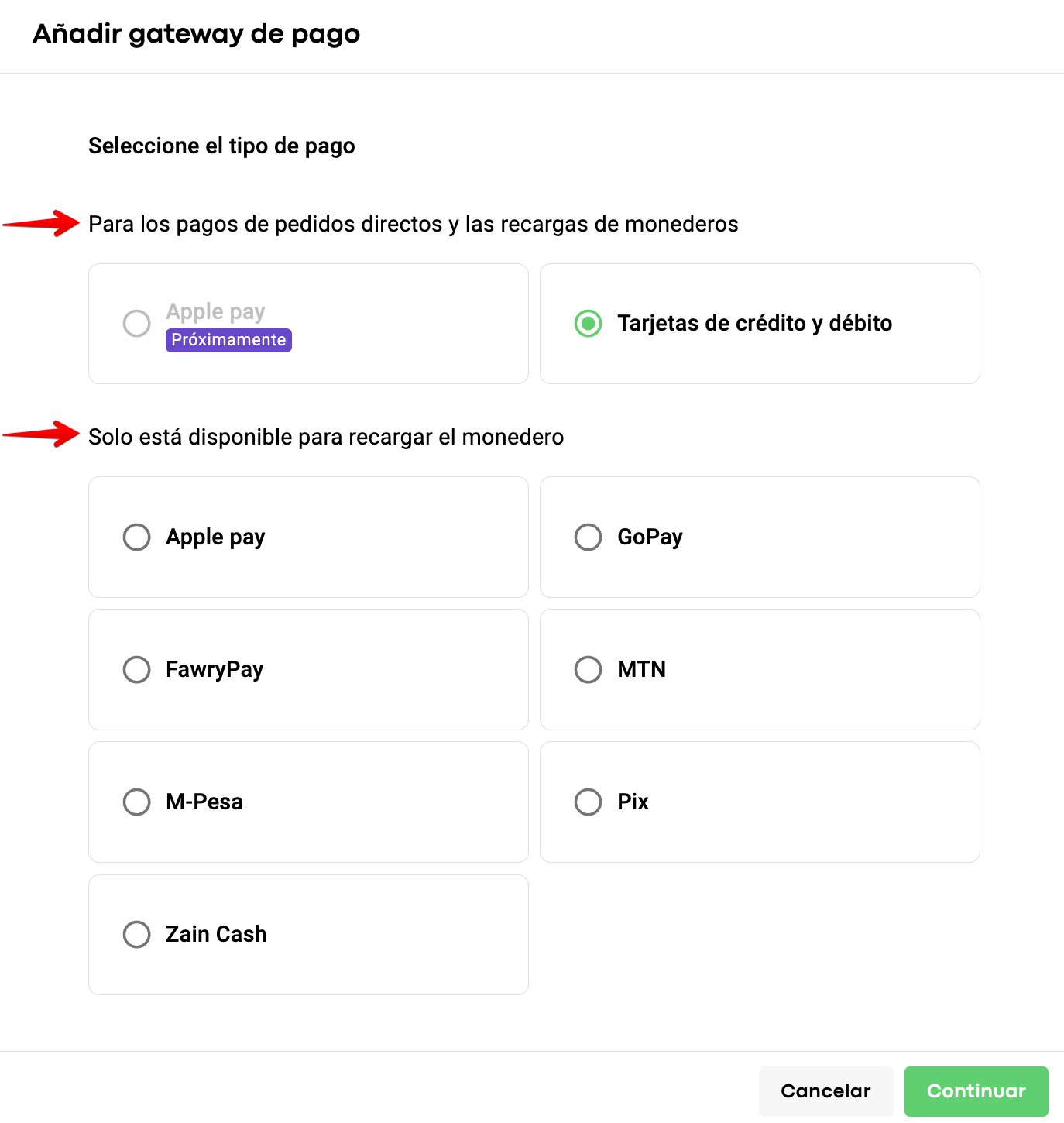The width and height of the screenshot is (1064, 1123).
Task: Select MTN as payment type
Action: 589,669
